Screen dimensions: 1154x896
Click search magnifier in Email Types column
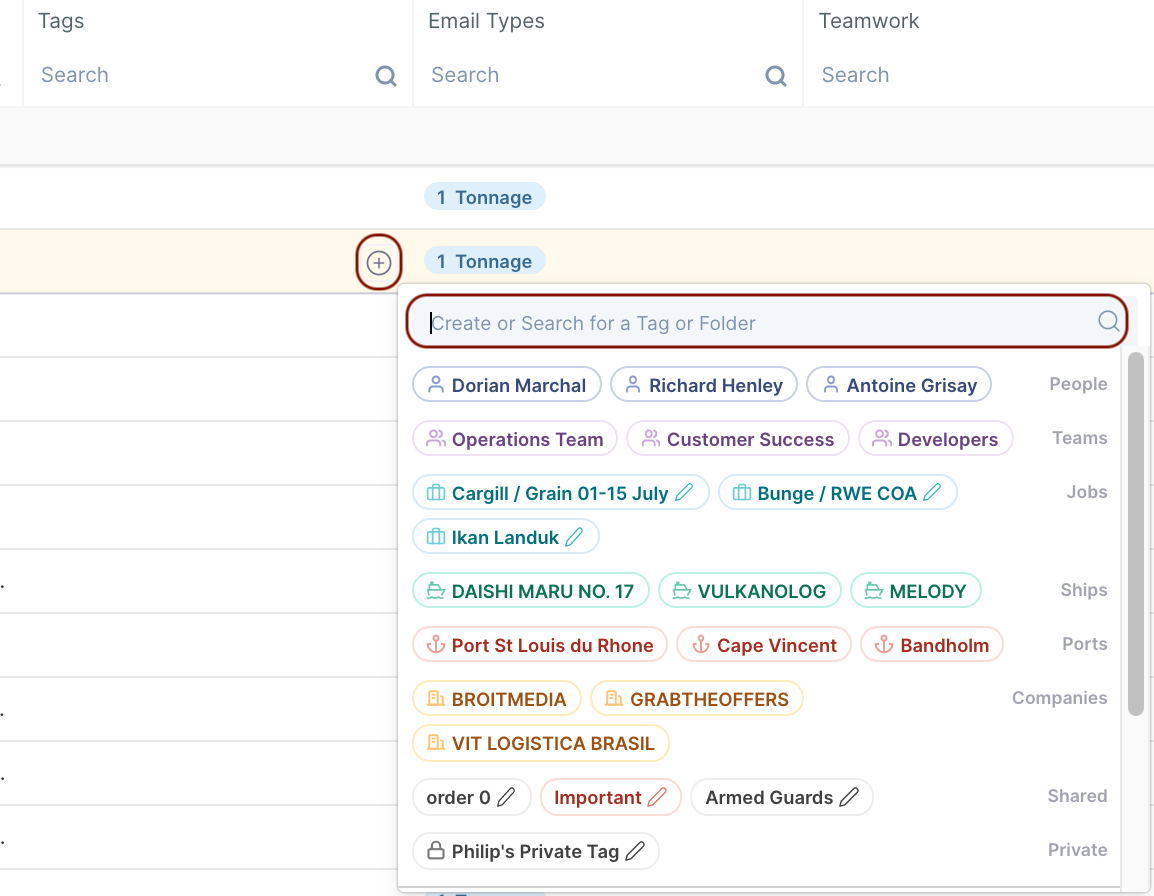click(x=776, y=76)
